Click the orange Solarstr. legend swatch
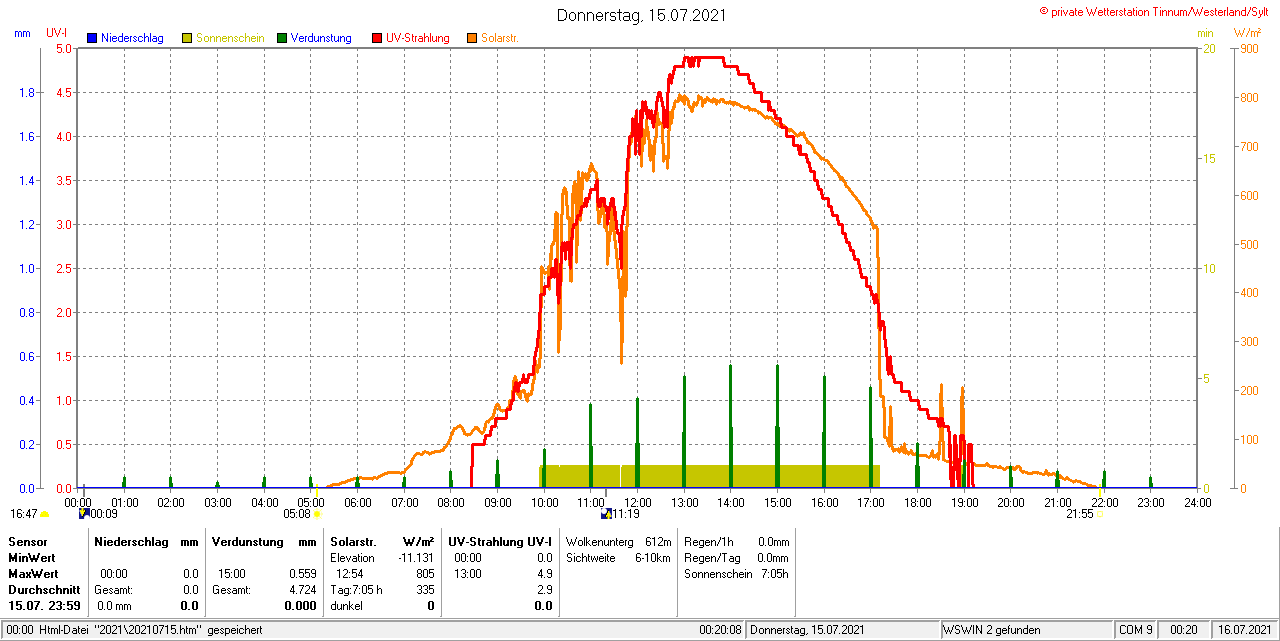 (x=472, y=38)
